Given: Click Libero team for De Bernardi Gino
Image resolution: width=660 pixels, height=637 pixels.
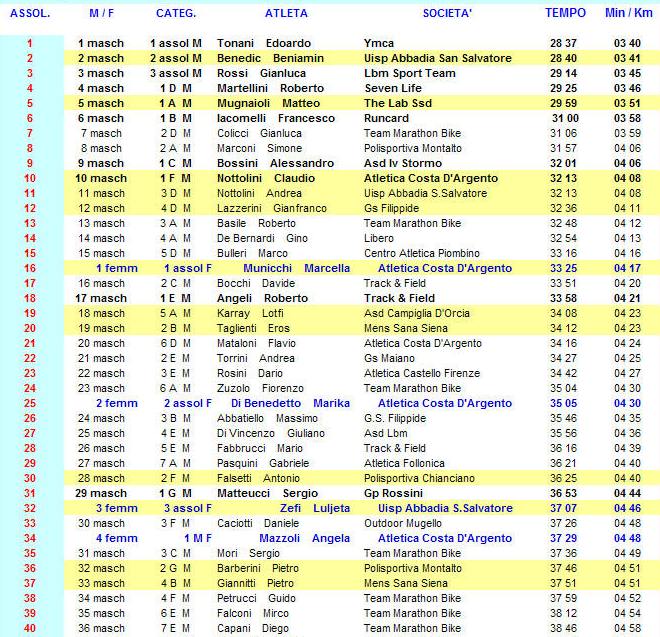Looking at the screenshot, I should [380, 239].
